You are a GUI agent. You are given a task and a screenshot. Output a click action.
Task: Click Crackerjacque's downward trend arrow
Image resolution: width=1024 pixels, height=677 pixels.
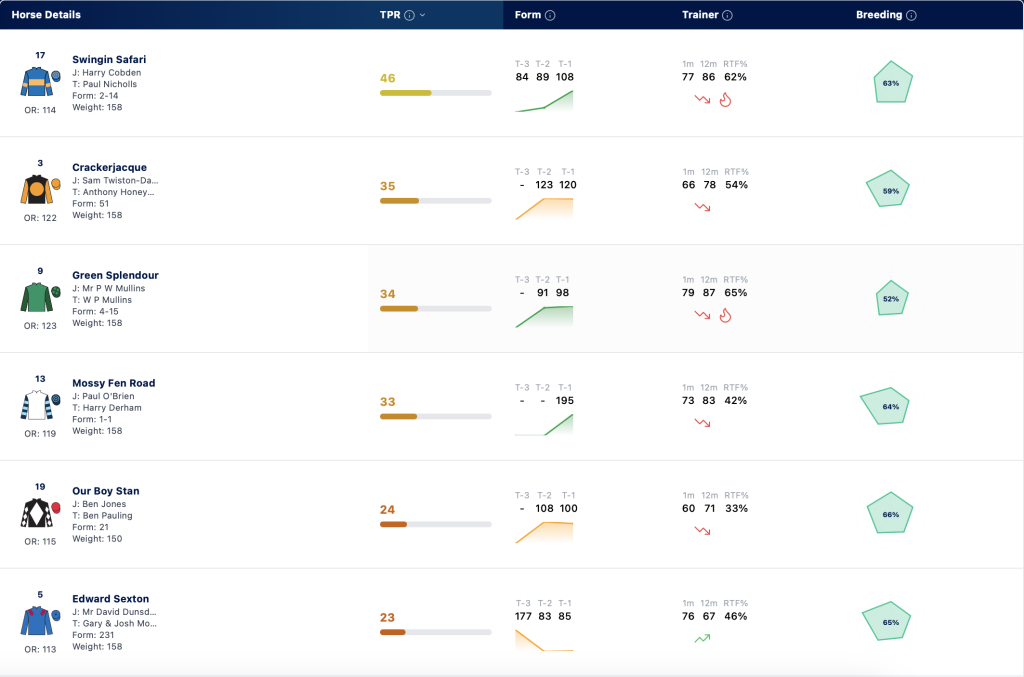point(702,207)
